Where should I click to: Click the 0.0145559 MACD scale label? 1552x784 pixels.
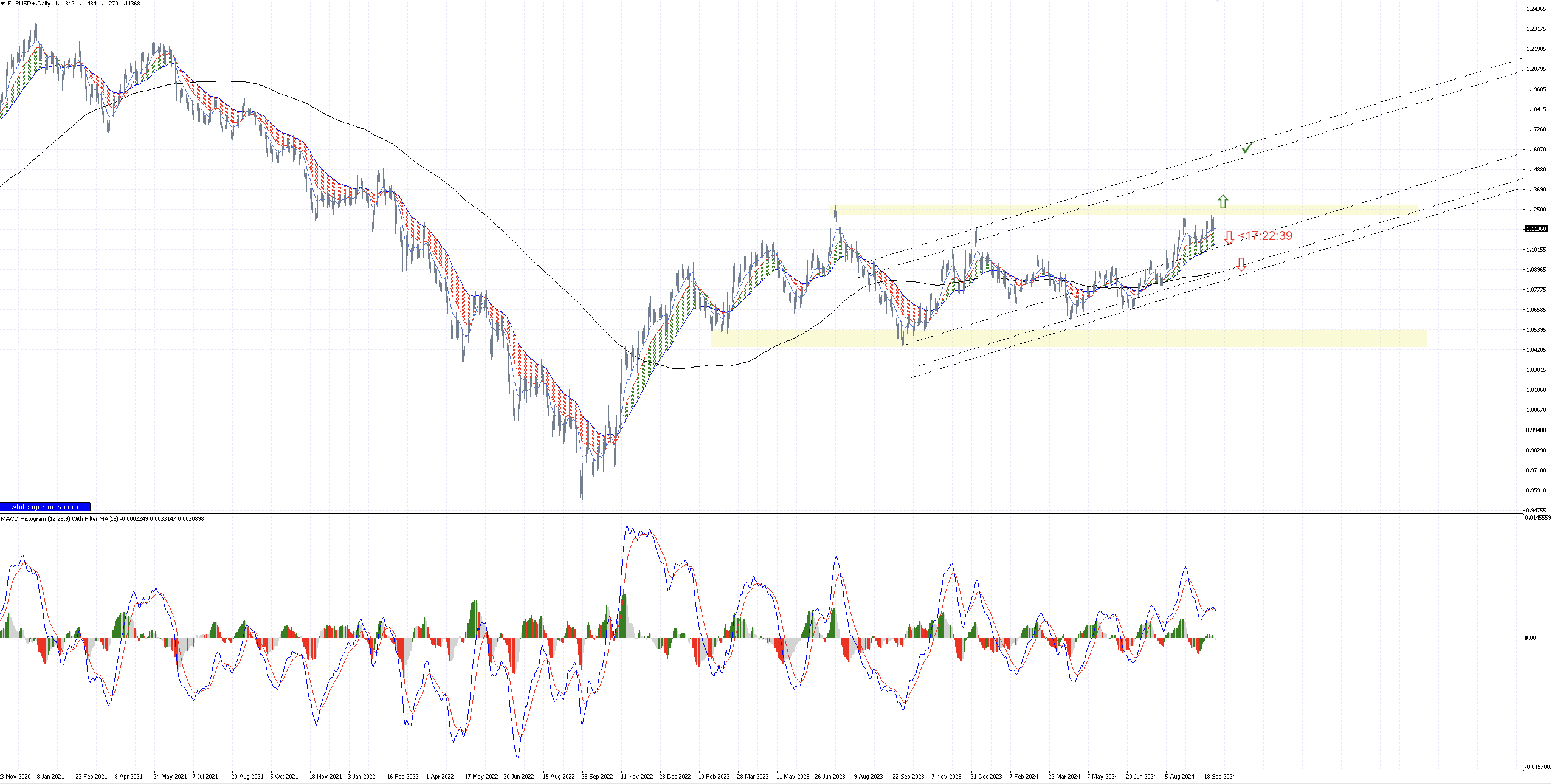(x=1538, y=517)
